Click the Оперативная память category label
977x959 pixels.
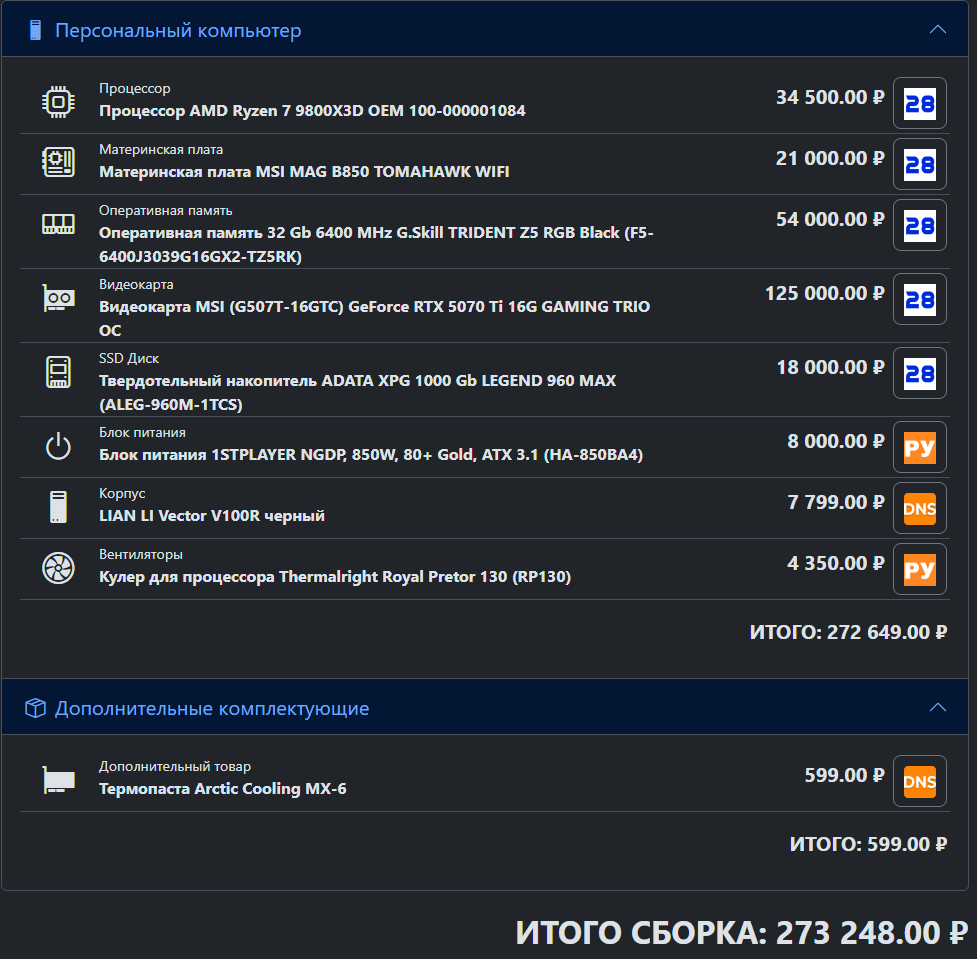tap(166, 211)
